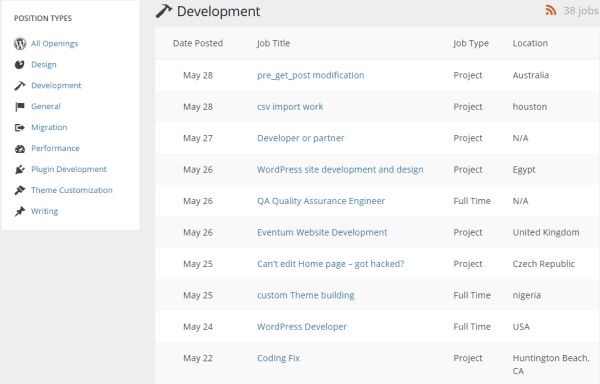Open Can't edit Home page job
Viewport: 600px width, 384px height.
click(331, 264)
